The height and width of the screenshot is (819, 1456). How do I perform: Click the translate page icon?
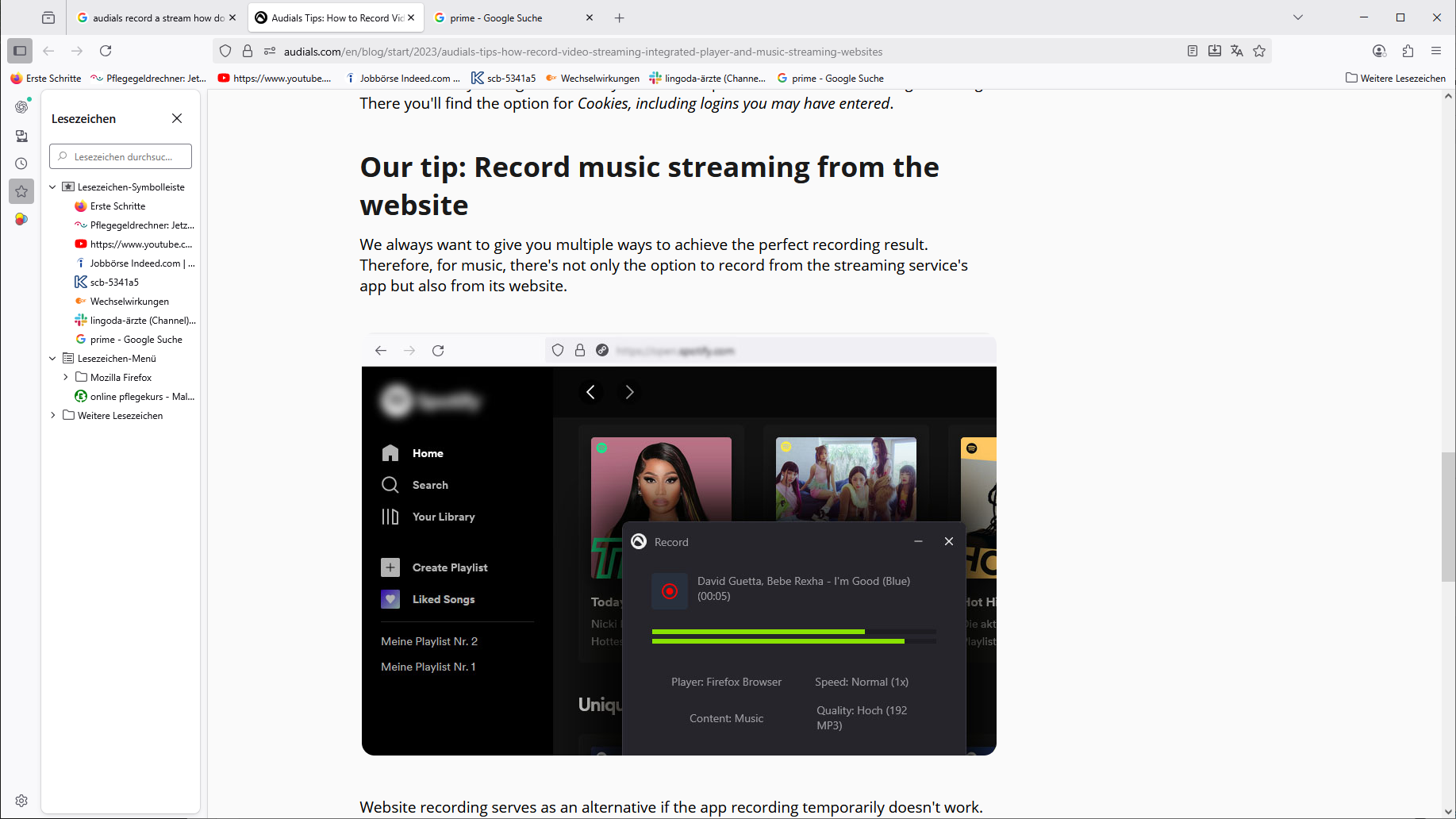click(x=1236, y=51)
